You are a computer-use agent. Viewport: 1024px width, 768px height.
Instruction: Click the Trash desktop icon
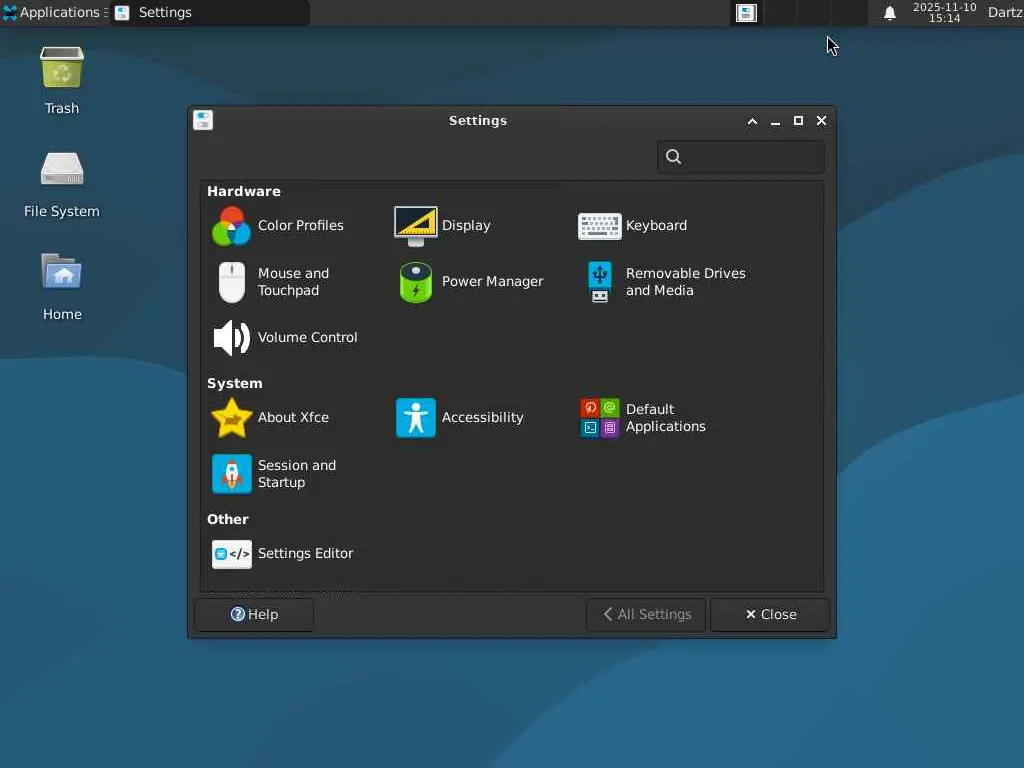[62, 67]
